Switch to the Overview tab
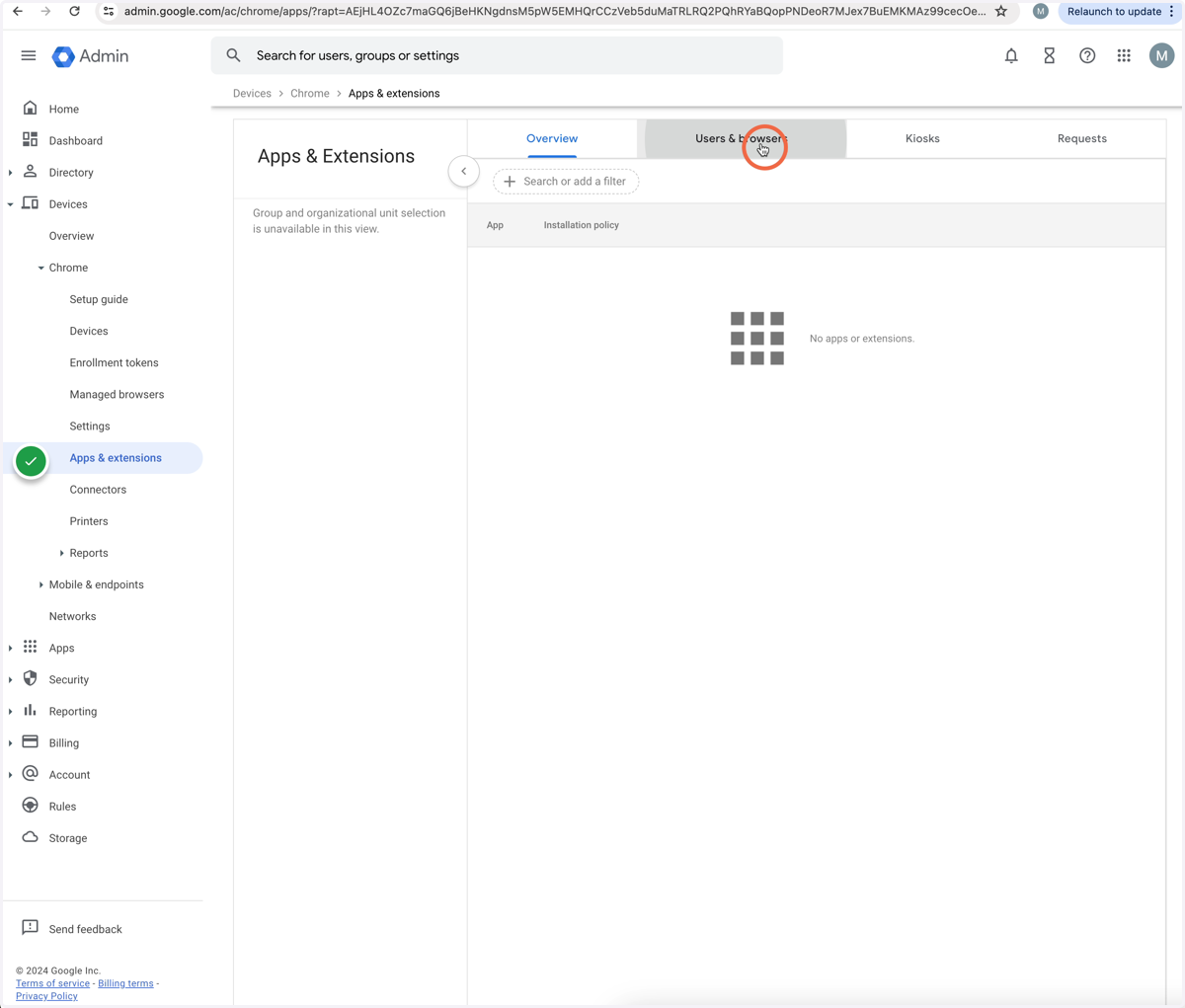 coord(552,138)
